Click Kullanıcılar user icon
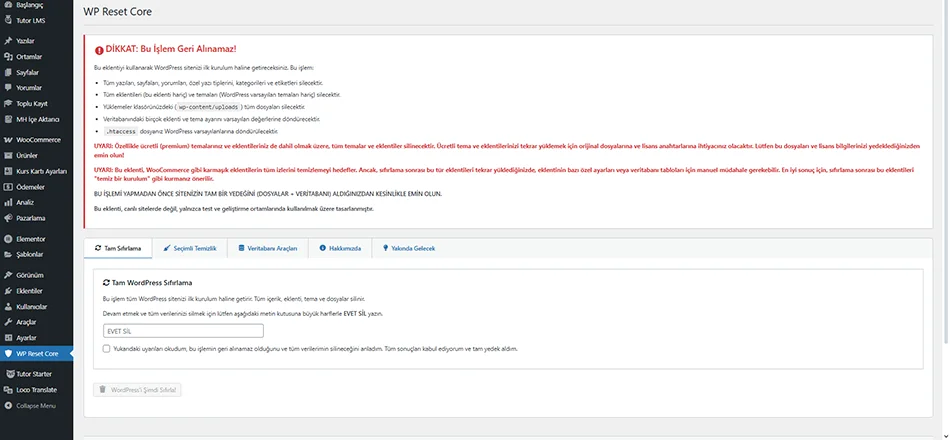950x440 pixels. pyautogui.click(x=8, y=307)
